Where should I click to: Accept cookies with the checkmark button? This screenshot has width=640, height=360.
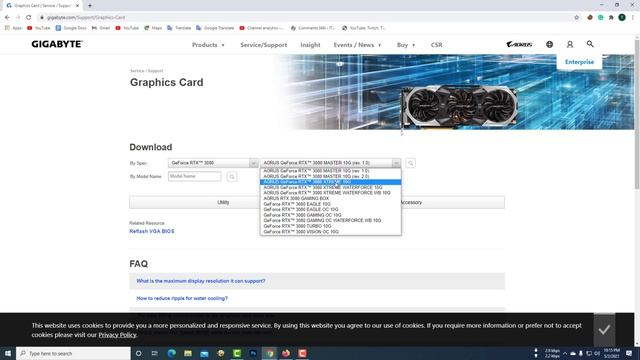click(x=604, y=329)
